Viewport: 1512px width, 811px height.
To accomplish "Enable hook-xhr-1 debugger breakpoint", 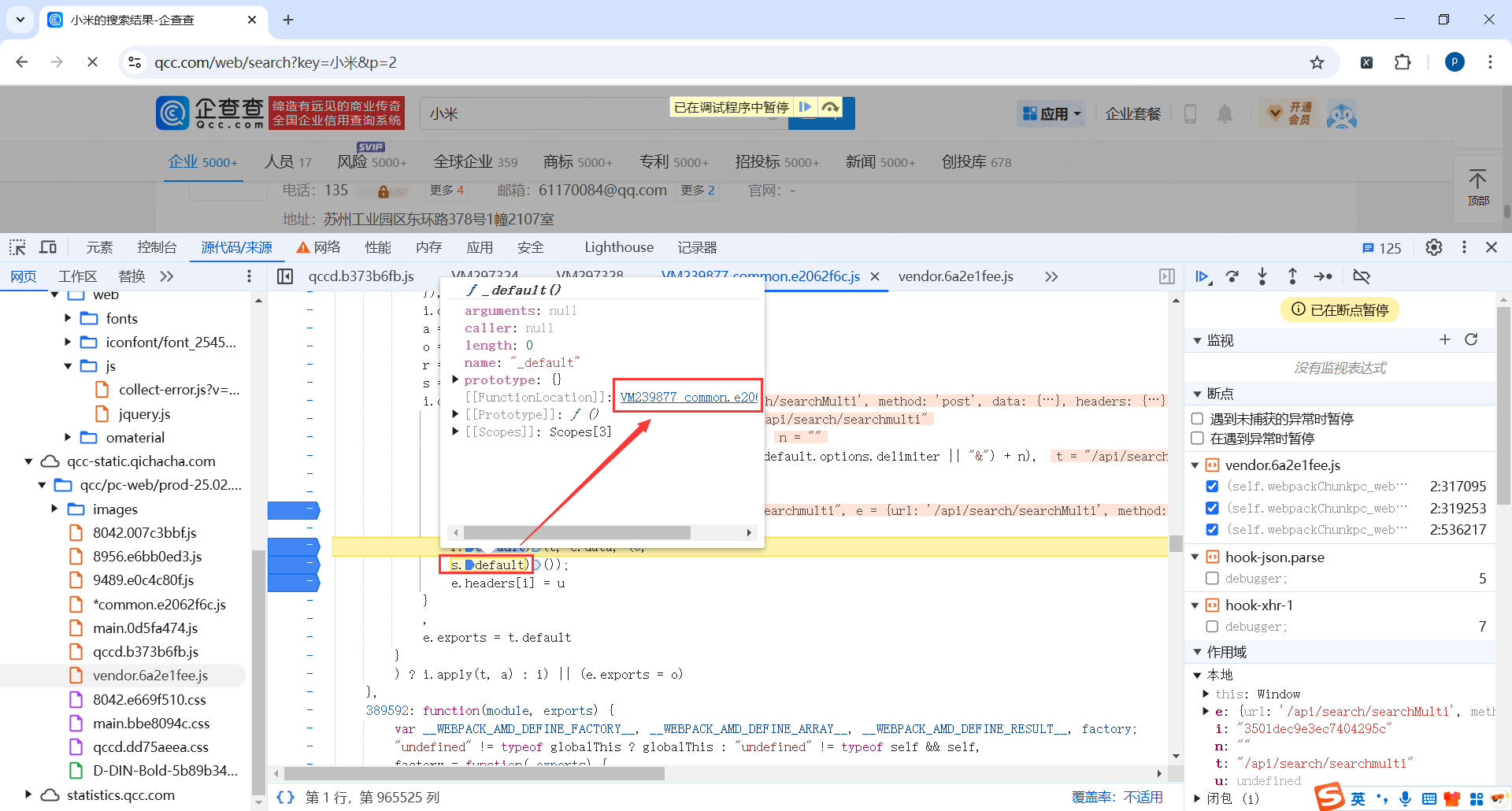I will 1212,627.
